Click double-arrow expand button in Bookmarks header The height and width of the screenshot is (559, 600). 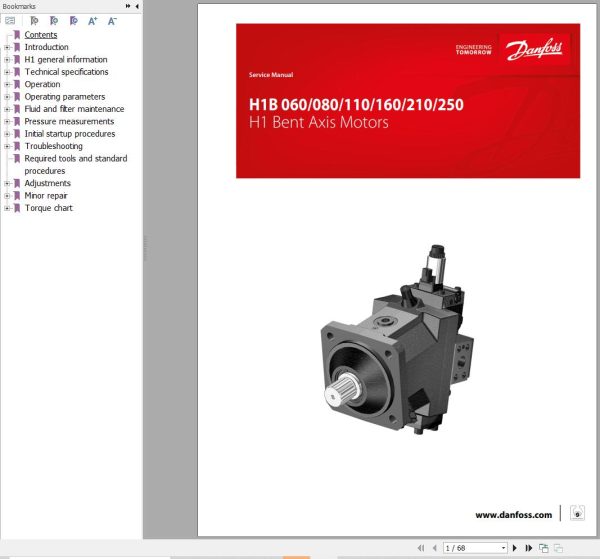[x=128, y=6]
